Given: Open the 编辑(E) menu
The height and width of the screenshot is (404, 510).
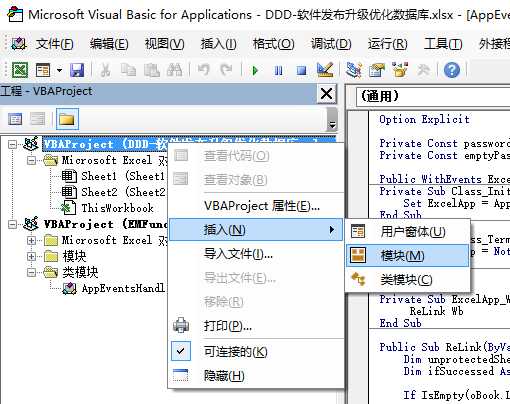Looking at the screenshot, I should click(x=109, y=44).
